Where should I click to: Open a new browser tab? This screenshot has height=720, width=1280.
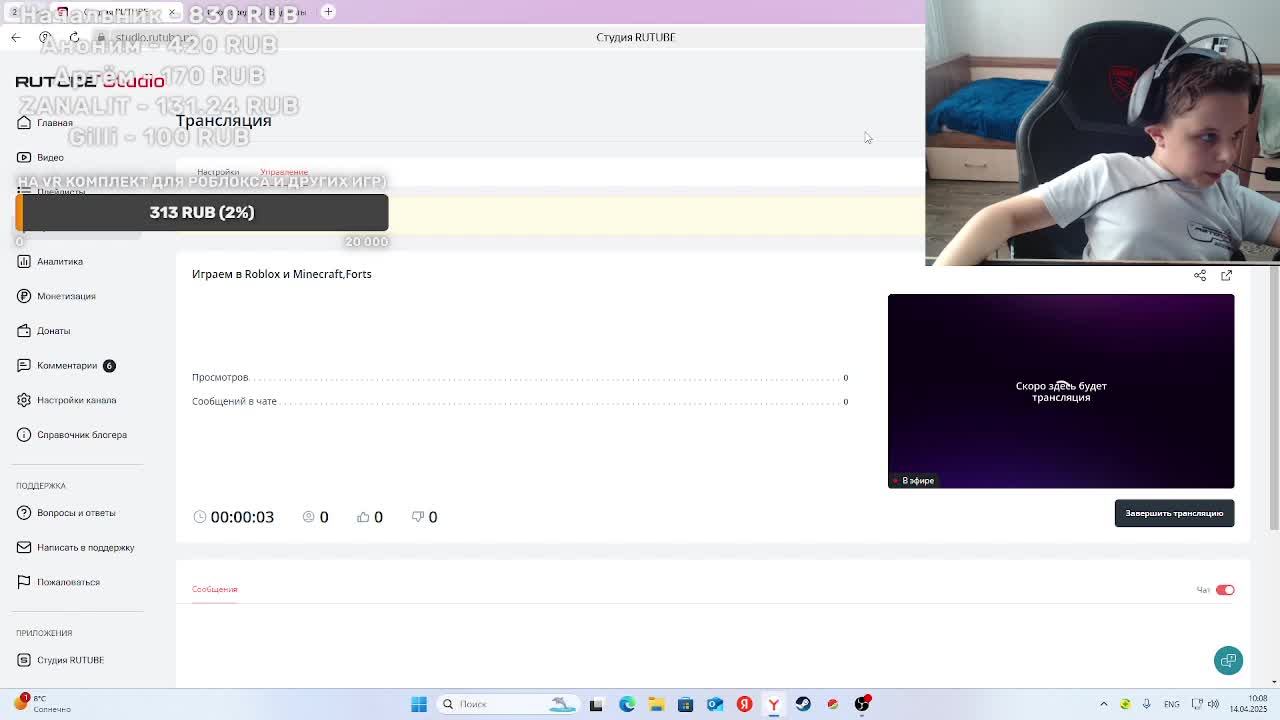coord(328,12)
